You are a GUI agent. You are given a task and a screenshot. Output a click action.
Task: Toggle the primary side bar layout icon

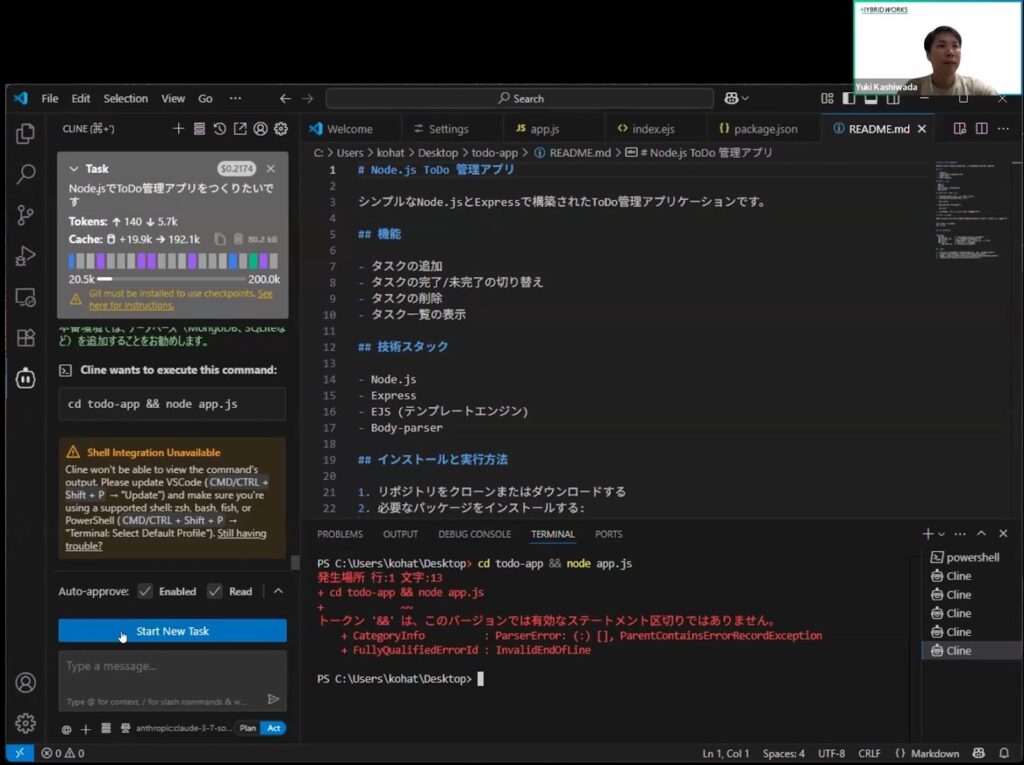pos(849,99)
